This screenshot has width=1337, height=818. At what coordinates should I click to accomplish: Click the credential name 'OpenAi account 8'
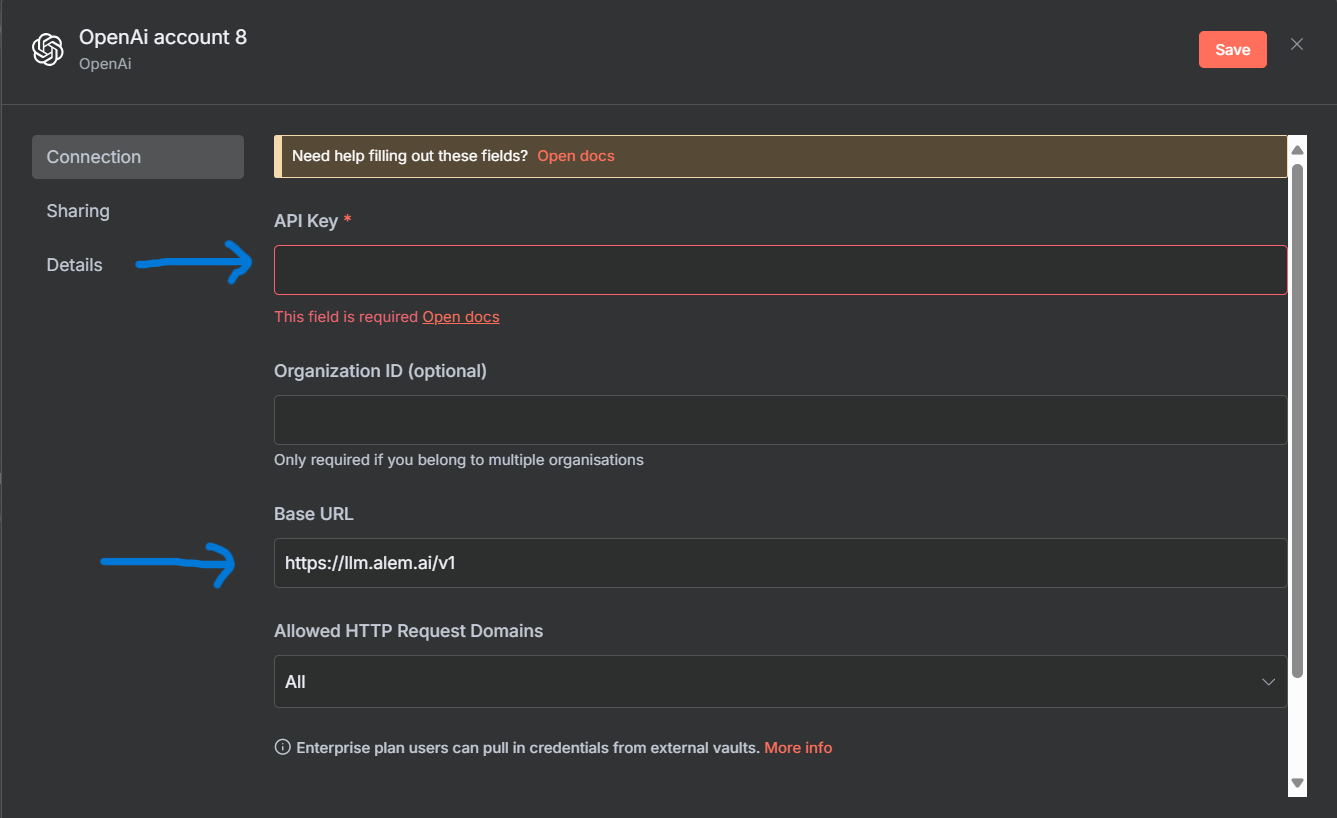pyautogui.click(x=163, y=38)
